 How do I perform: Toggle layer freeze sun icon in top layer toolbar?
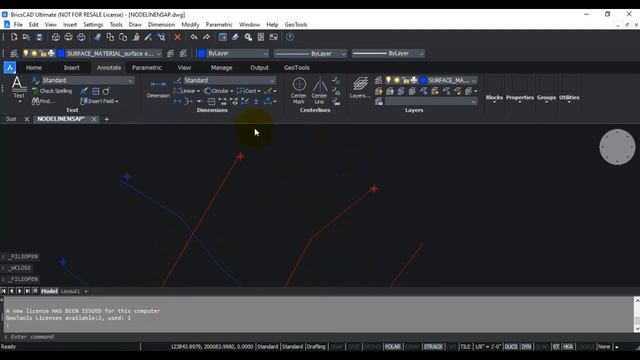34,53
